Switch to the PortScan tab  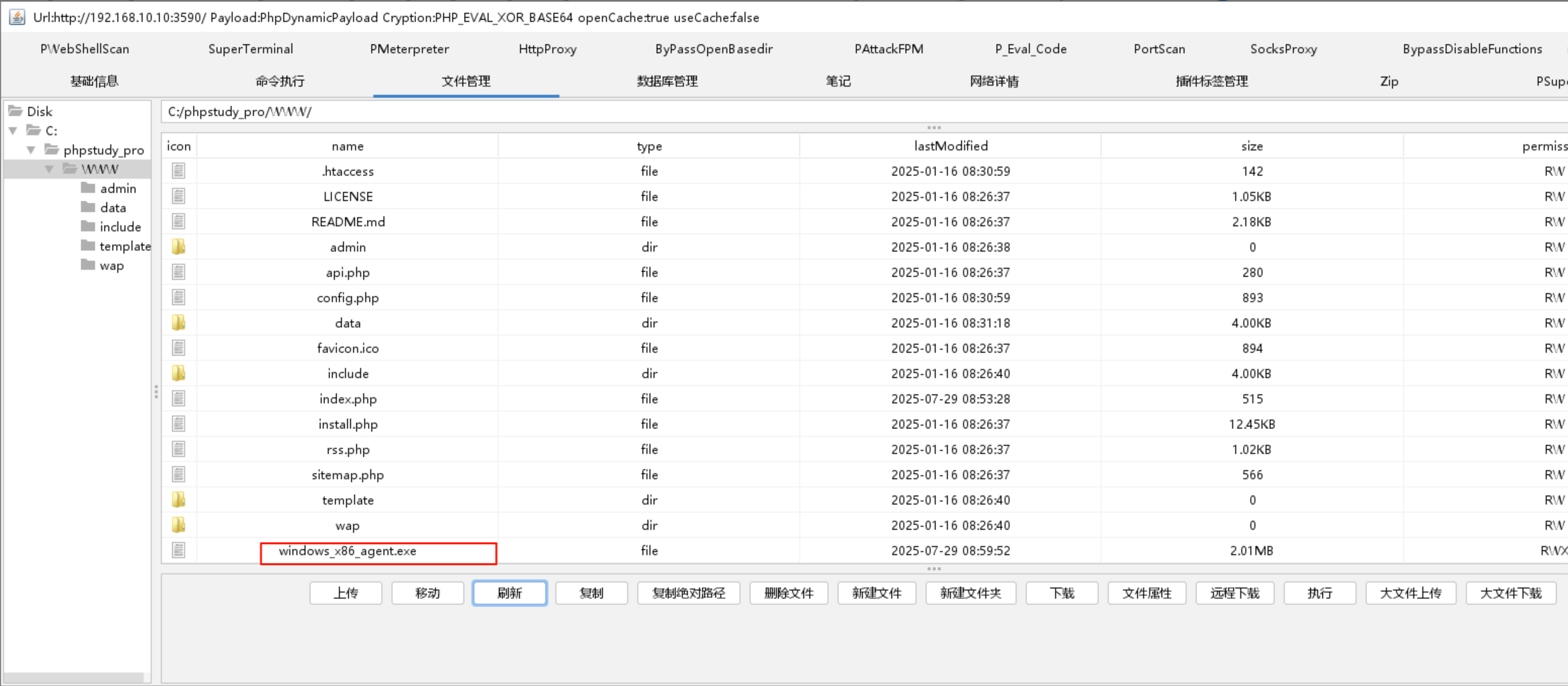click(1159, 49)
